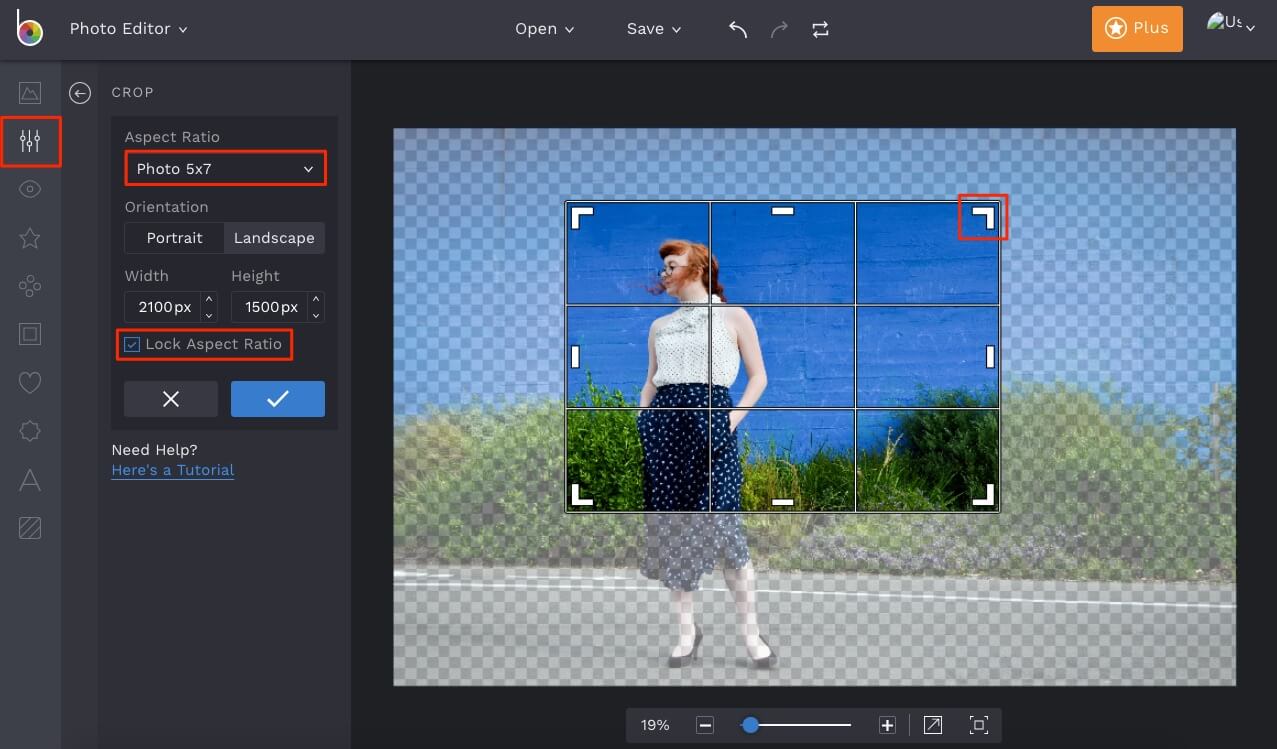Select the Landscape orientation option

click(274, 238)
